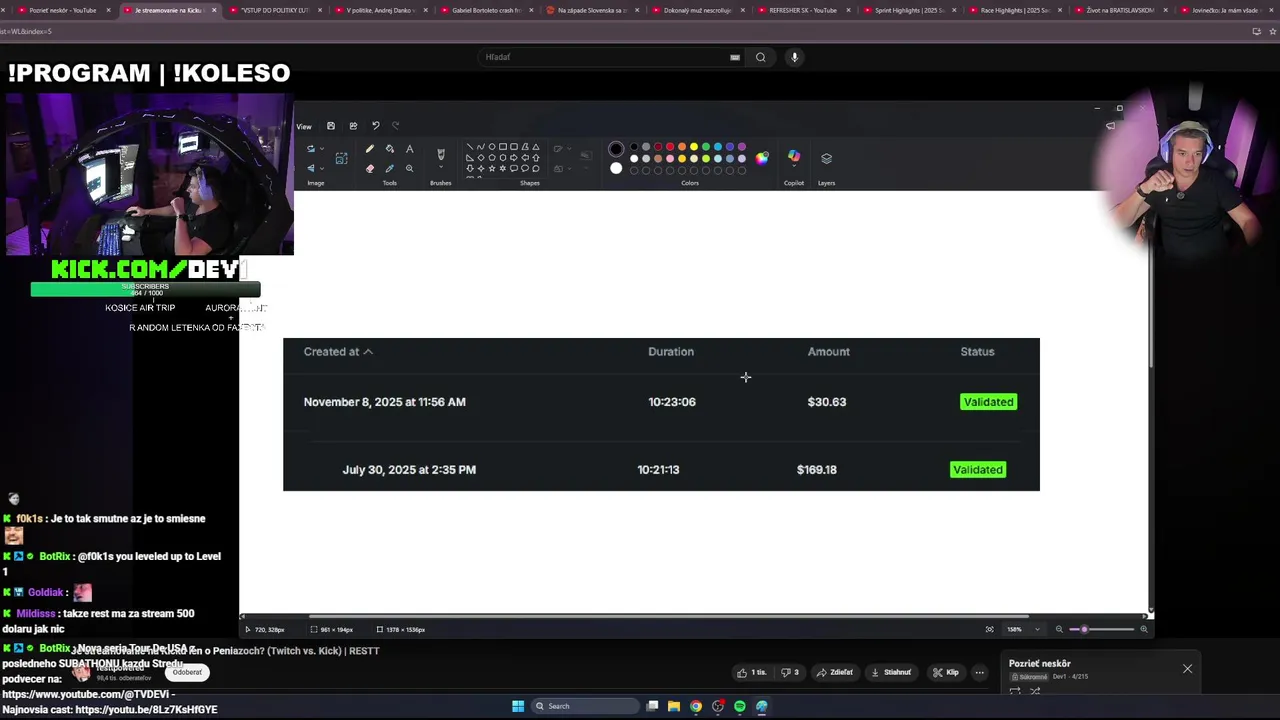Adjust the Paint zoom slider
The height and width of the screenshot is (720, 1280).
pyautogui.click(x=1084, y=629)
